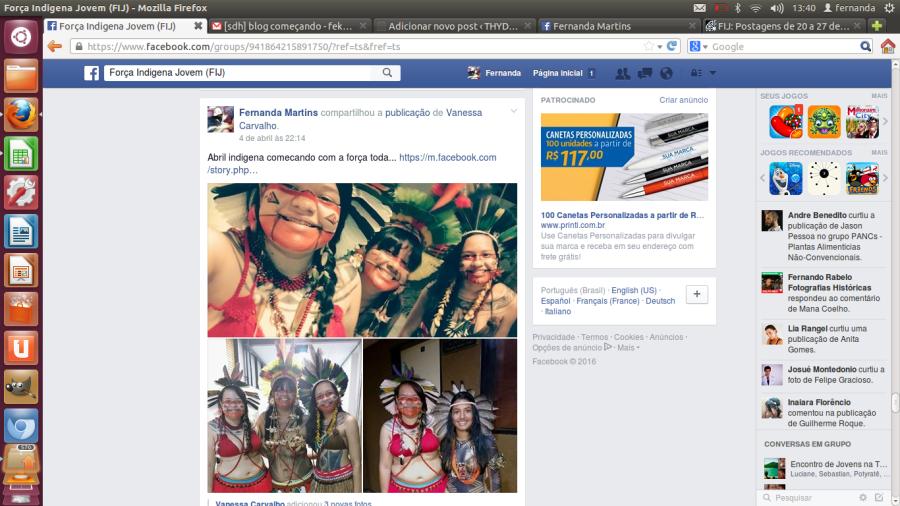
Task: Open Página inicial in header
Action: point(557,73)
